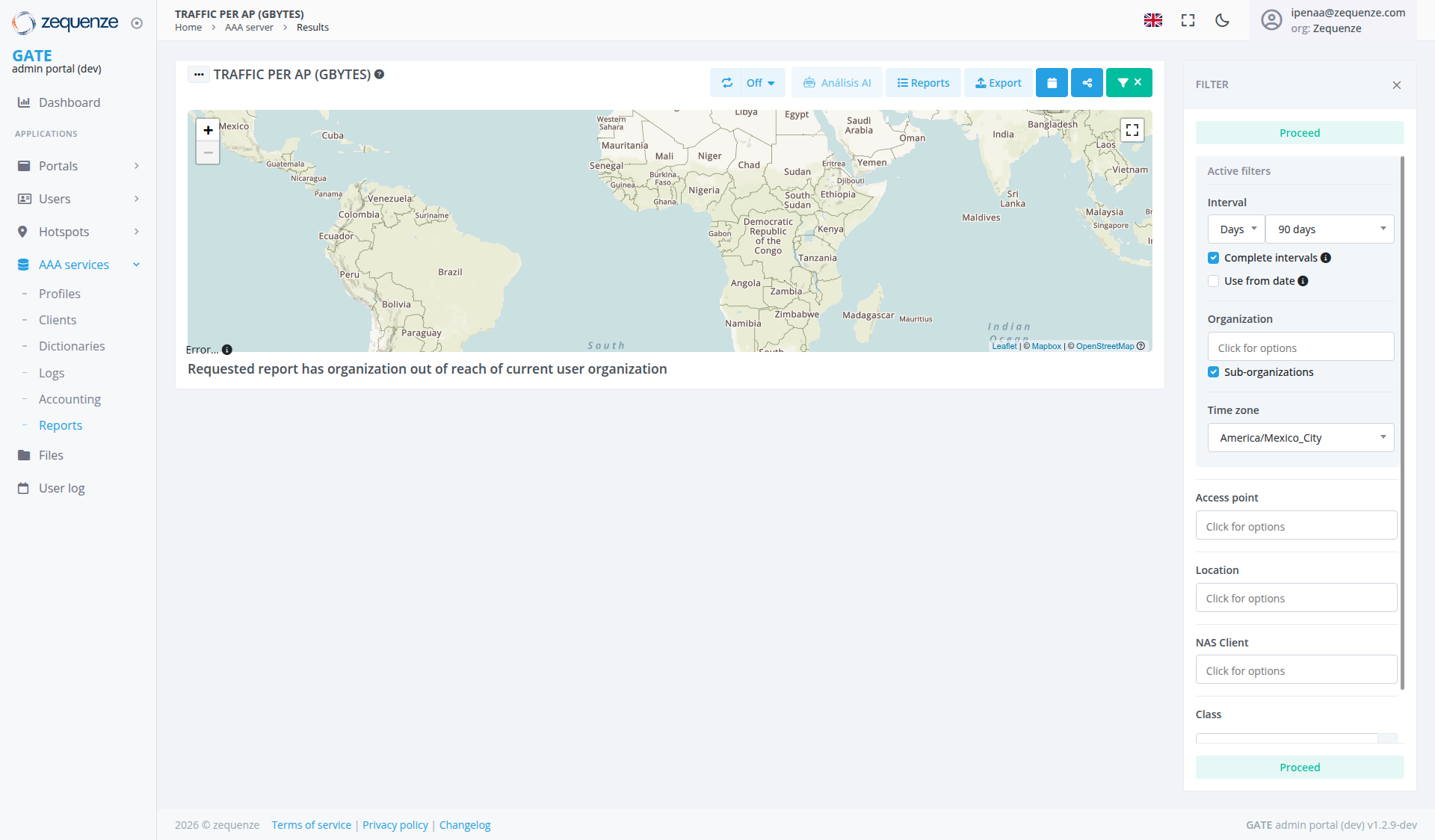Viewport: 1435px width, 840px height.
Task: Disable the Complete intervals checkbox
Action: [x=1214, y=257]
